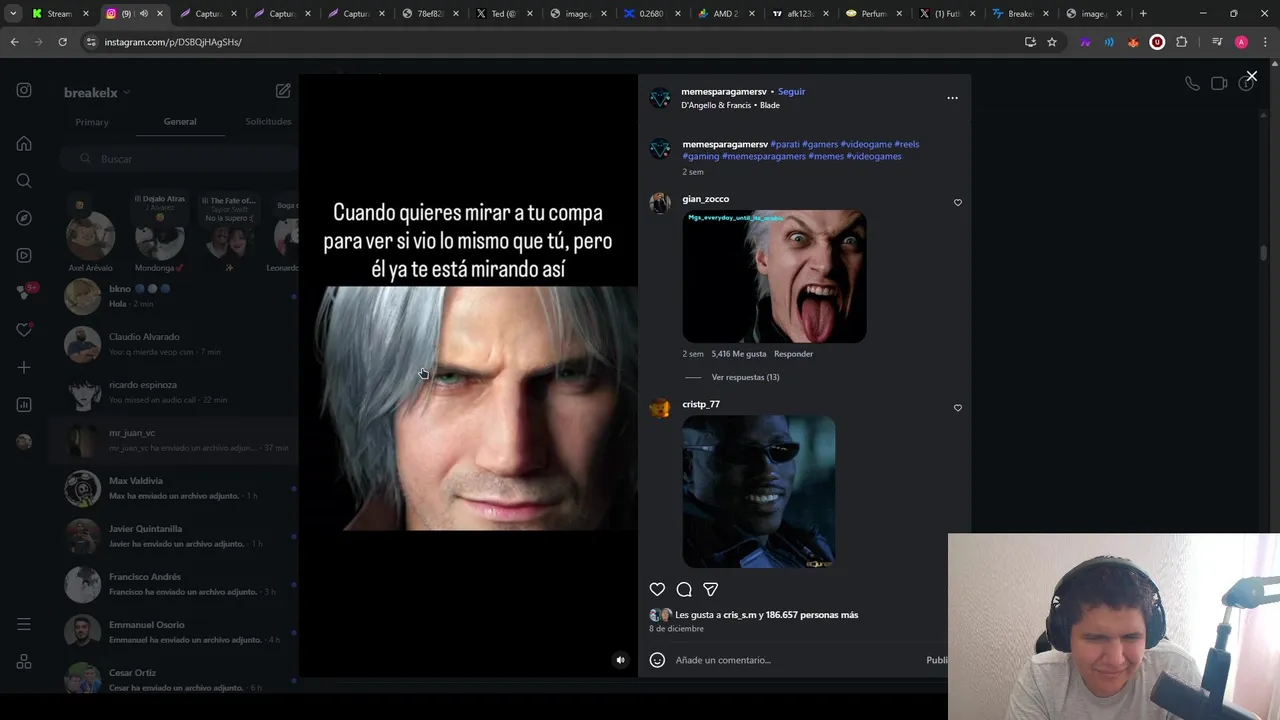Open cristp_77's GIF comment image
The height and width of the screenshot is (720, 1280).
(759, 492)
